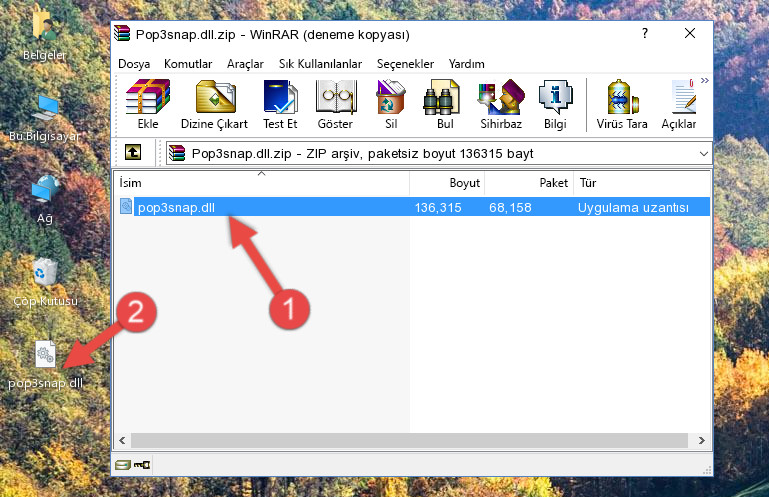The width and height of the screenshot is (769, 497).
Task: Open the Dosya menu
Action: (134, 64)
